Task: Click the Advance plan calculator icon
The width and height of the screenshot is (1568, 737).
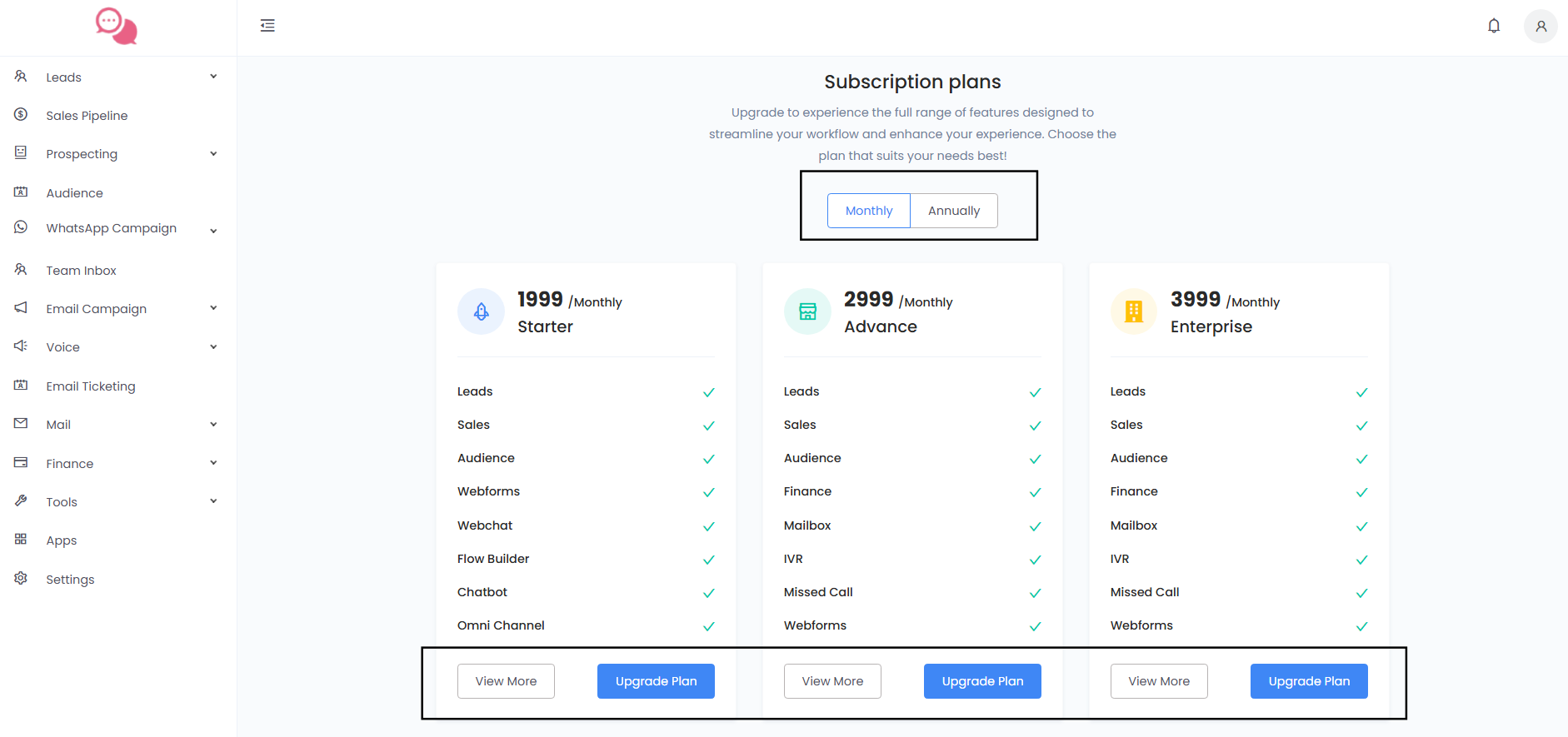Action: [x=806, y=311]
